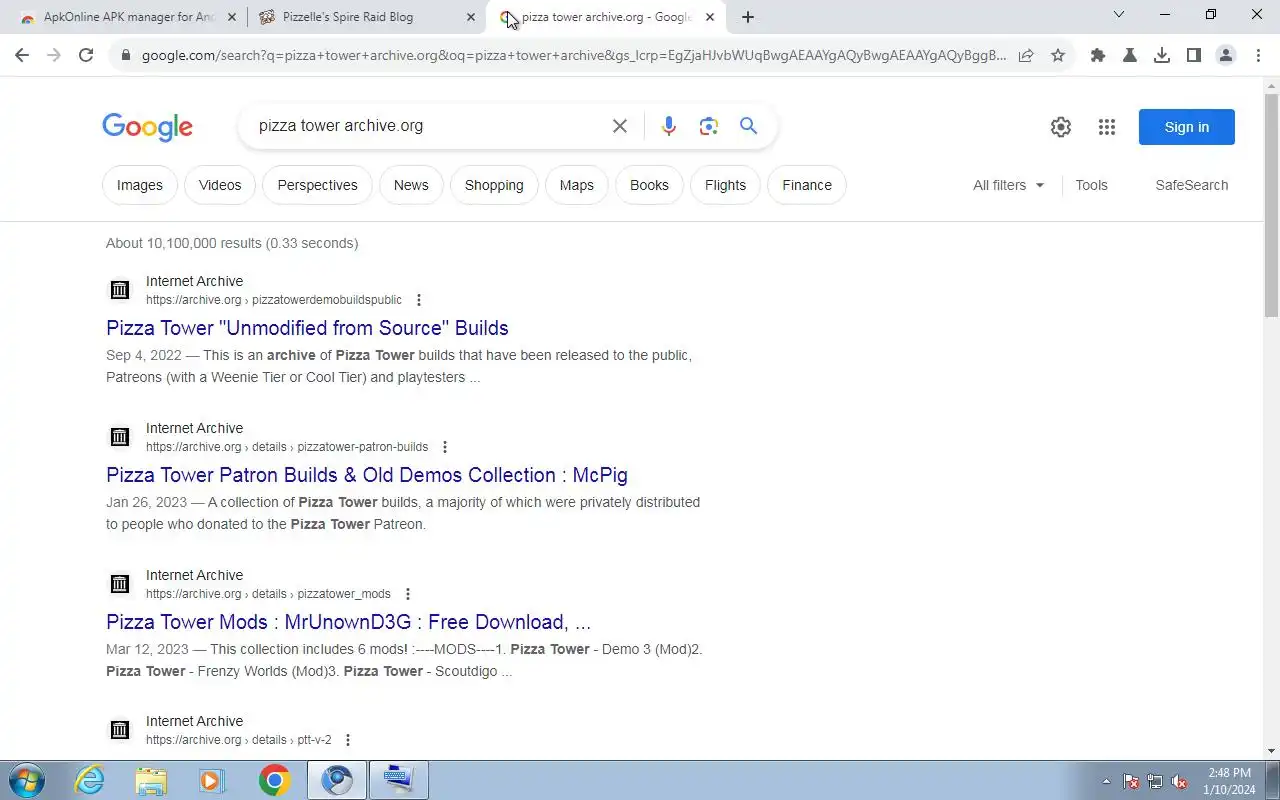
Task: Open the Windows Start button
Action: click(x=25, y=780)
